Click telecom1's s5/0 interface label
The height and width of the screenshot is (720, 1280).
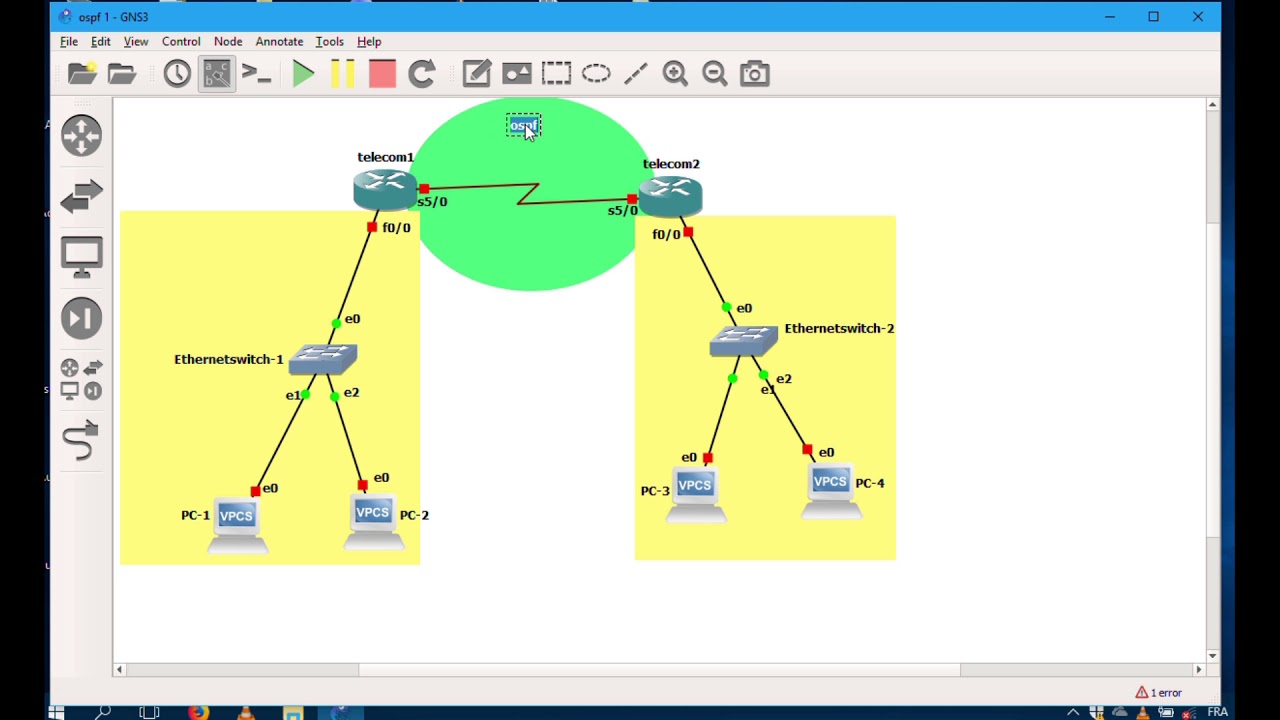click(432, 202)
